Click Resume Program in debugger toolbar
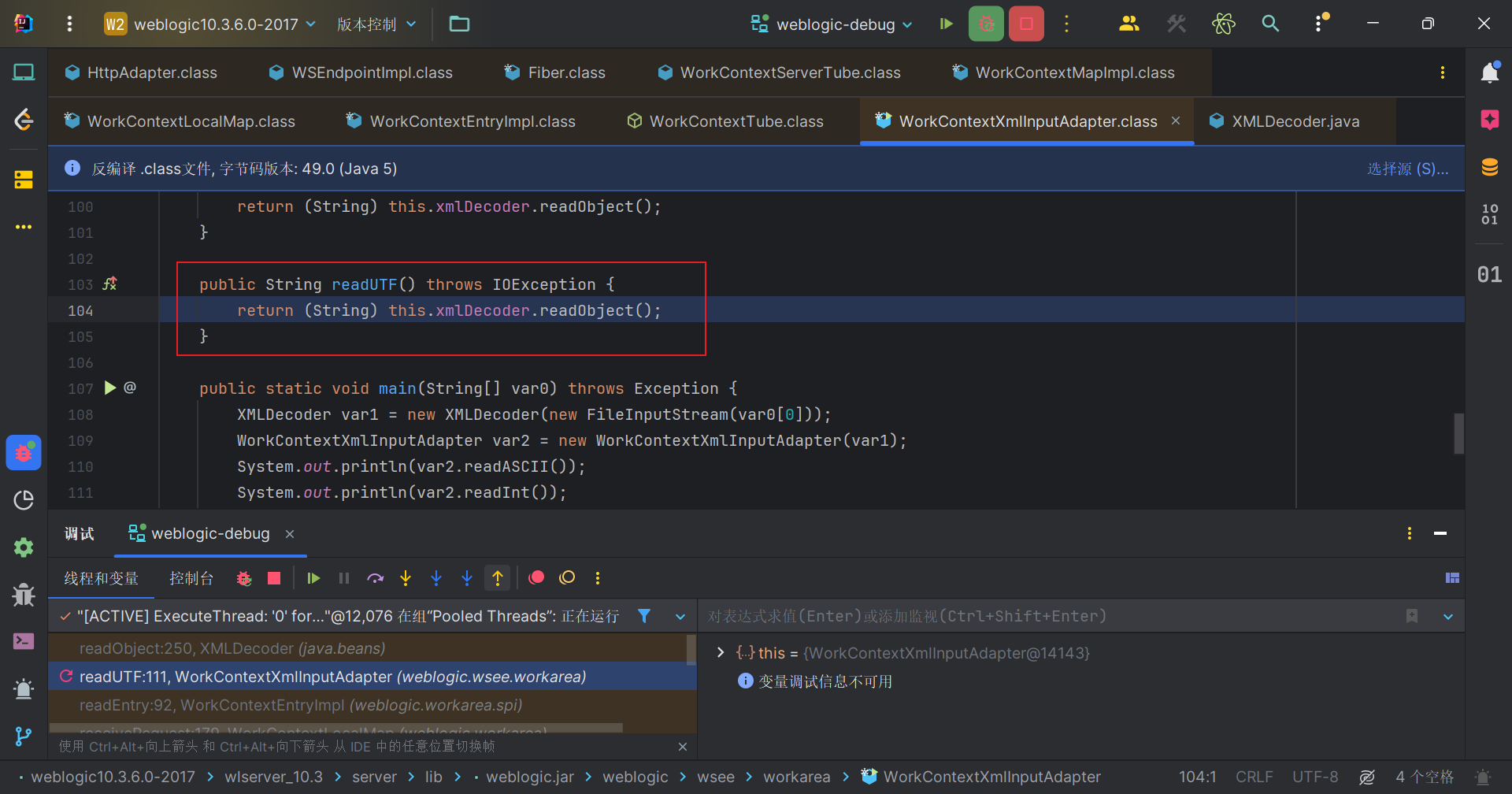This screenshot has height=794, width=1512. (313, 578)
